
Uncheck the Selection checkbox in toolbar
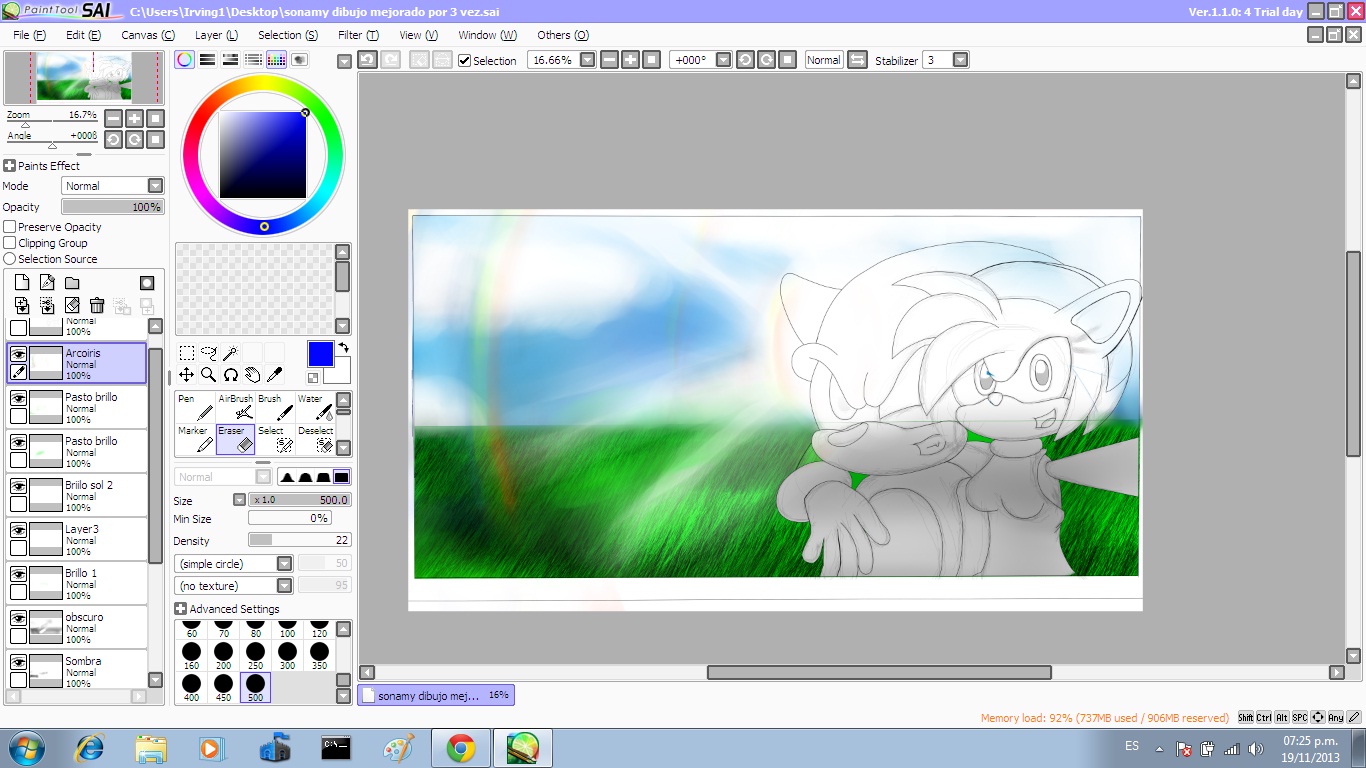coord(464,60)
